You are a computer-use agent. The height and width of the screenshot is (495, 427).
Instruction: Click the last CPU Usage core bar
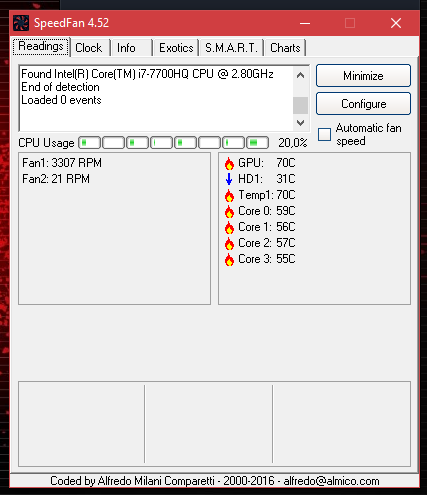[257, 143]
